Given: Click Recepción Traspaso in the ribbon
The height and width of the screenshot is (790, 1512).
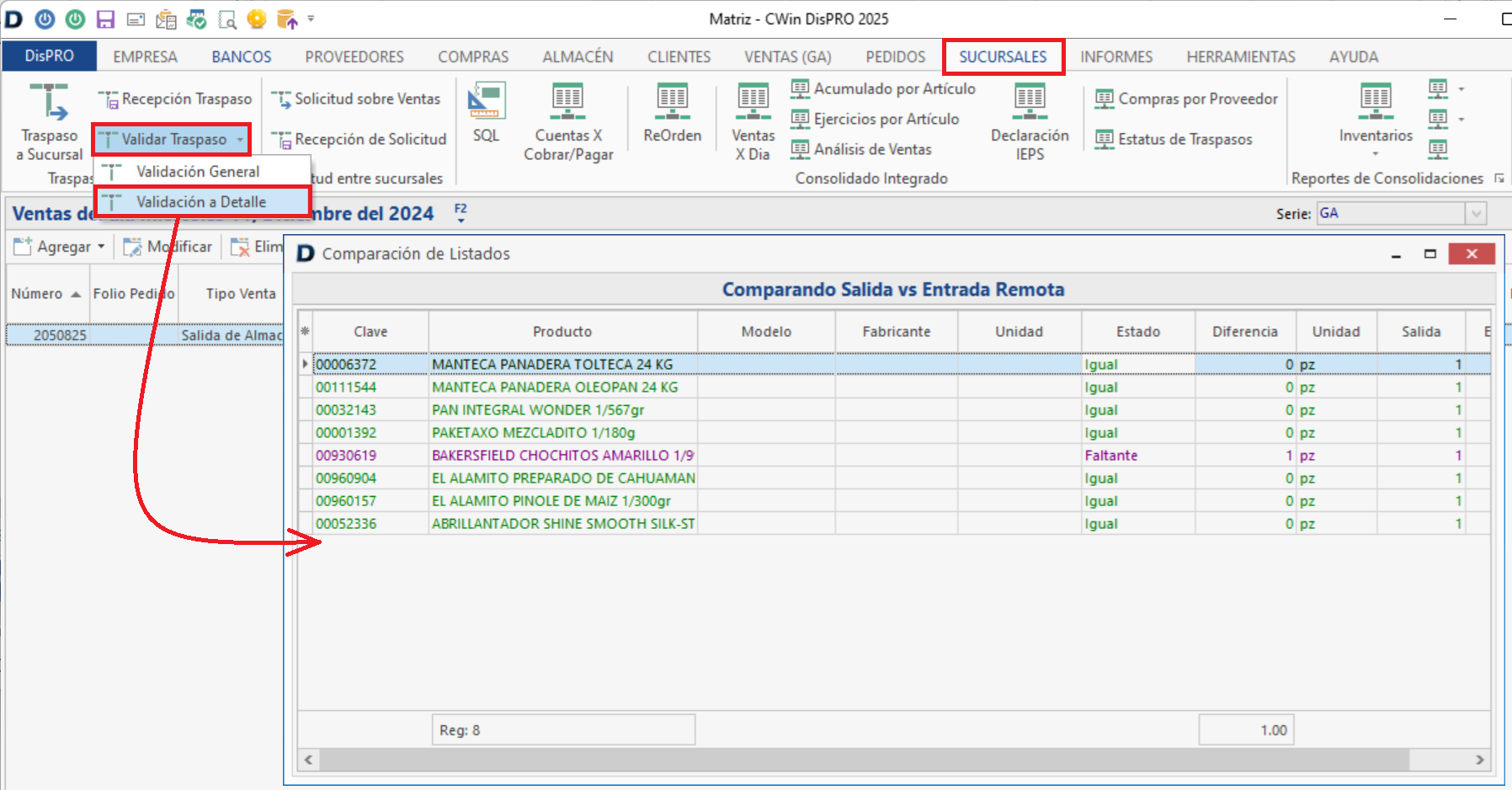Looking at the screenshot, I should pos(175,99).
